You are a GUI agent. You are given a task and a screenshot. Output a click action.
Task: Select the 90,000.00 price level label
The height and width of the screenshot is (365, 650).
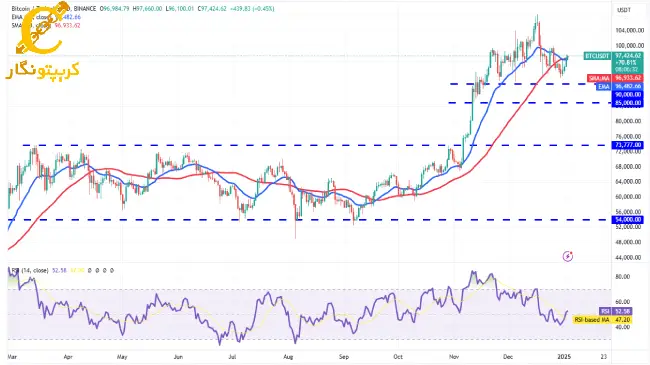pyautogui.click(x=628, y=95)
